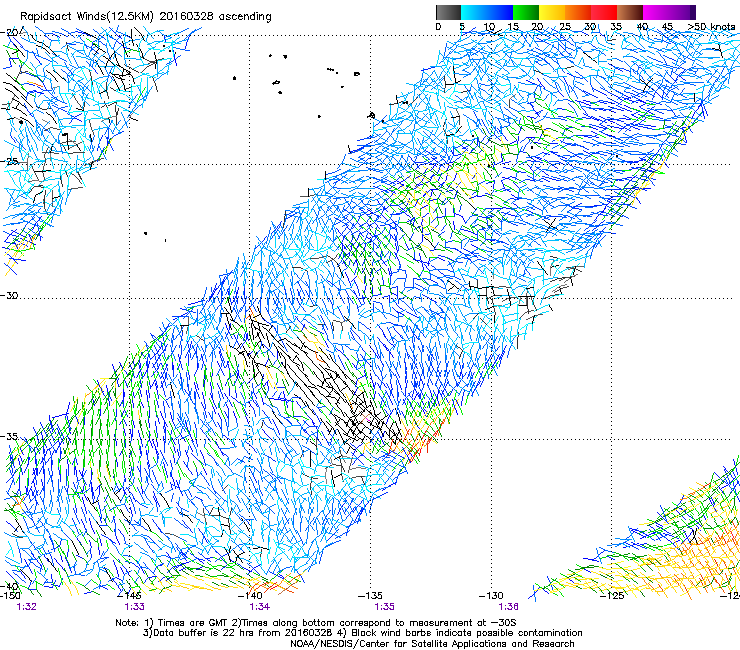Image resolution: width=740 pixels, height=650 pixels.
Task: Click the '5' legend scale label
Action: pos(462,27)
